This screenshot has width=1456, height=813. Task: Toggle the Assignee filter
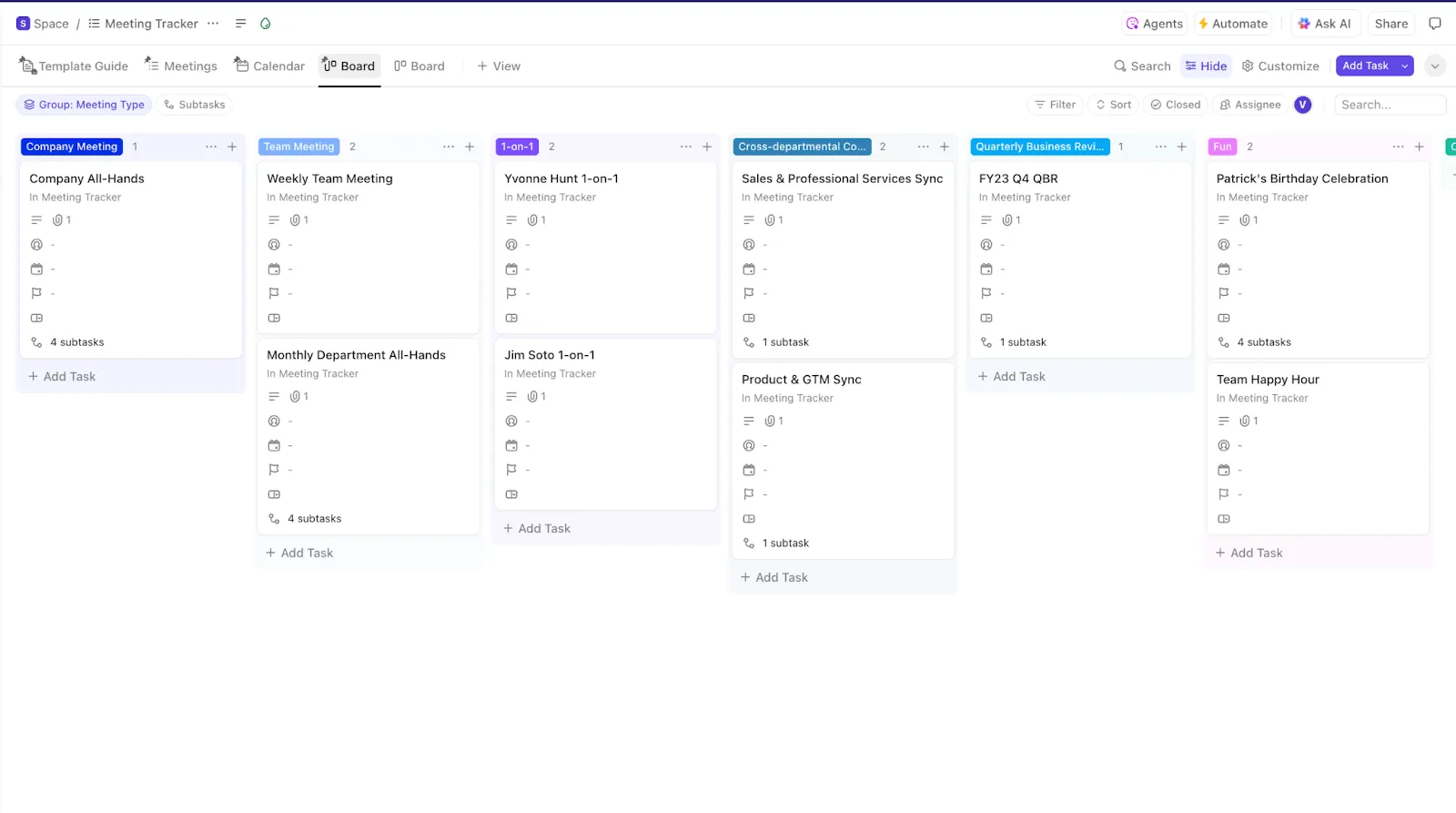click(1249, 105)
